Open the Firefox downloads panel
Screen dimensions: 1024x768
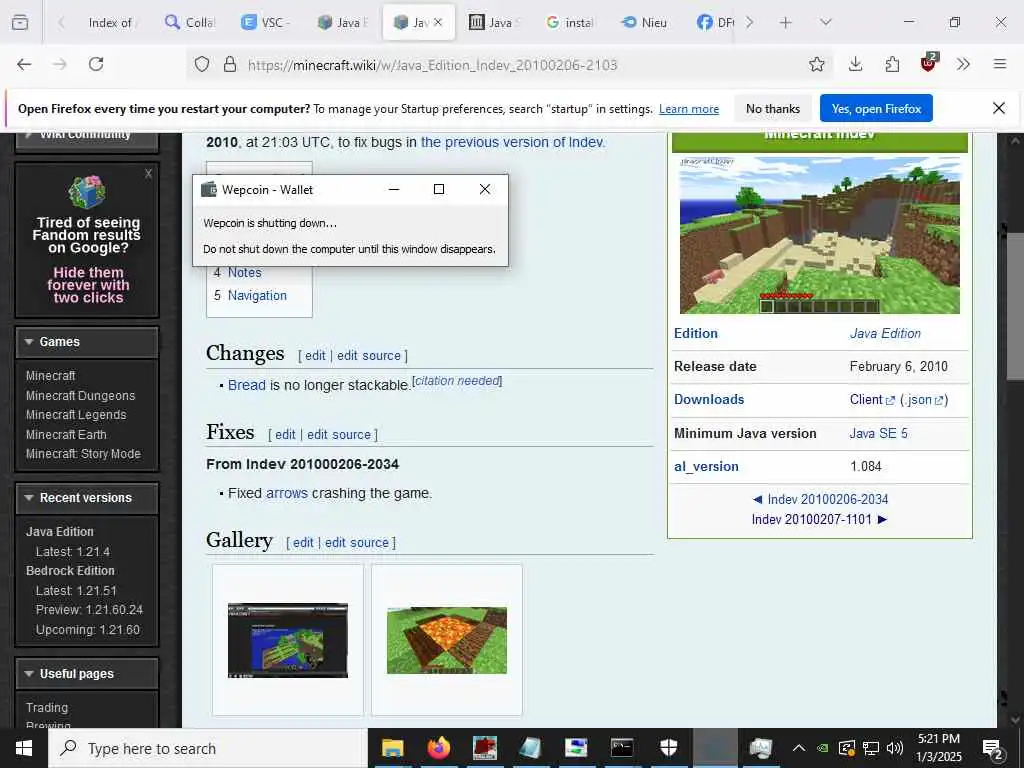[x=856, y=64]
